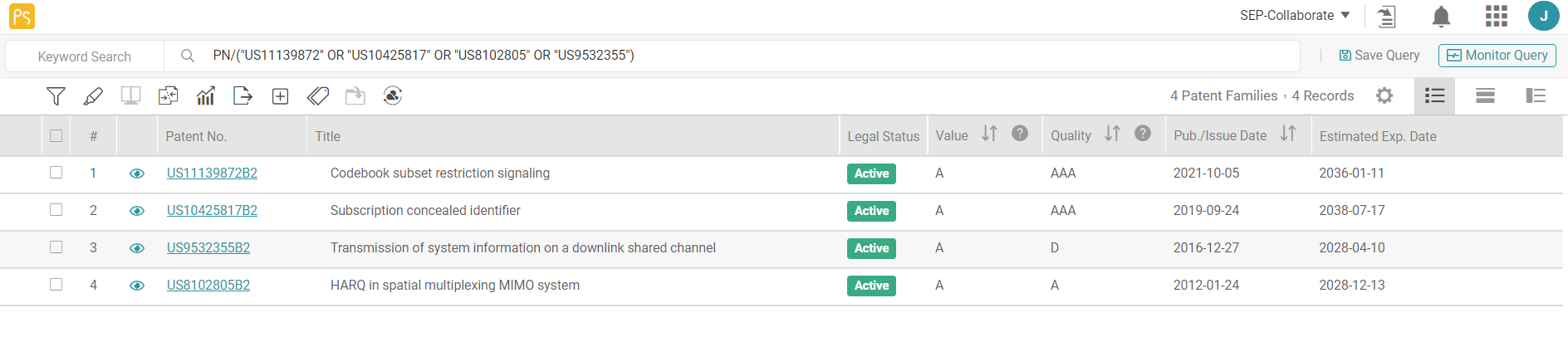Click the share circle icon
This screenshot has height=347, width=1568.
coord(393,96)
